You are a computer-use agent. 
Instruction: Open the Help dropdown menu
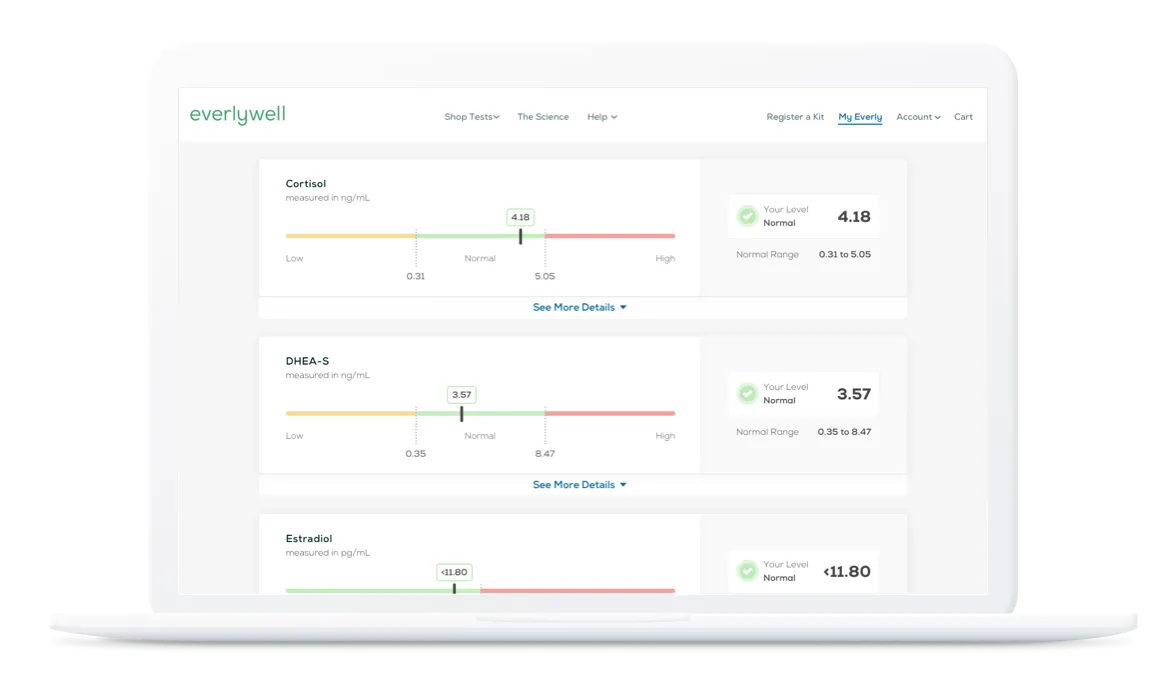click(x=601, y=117)
